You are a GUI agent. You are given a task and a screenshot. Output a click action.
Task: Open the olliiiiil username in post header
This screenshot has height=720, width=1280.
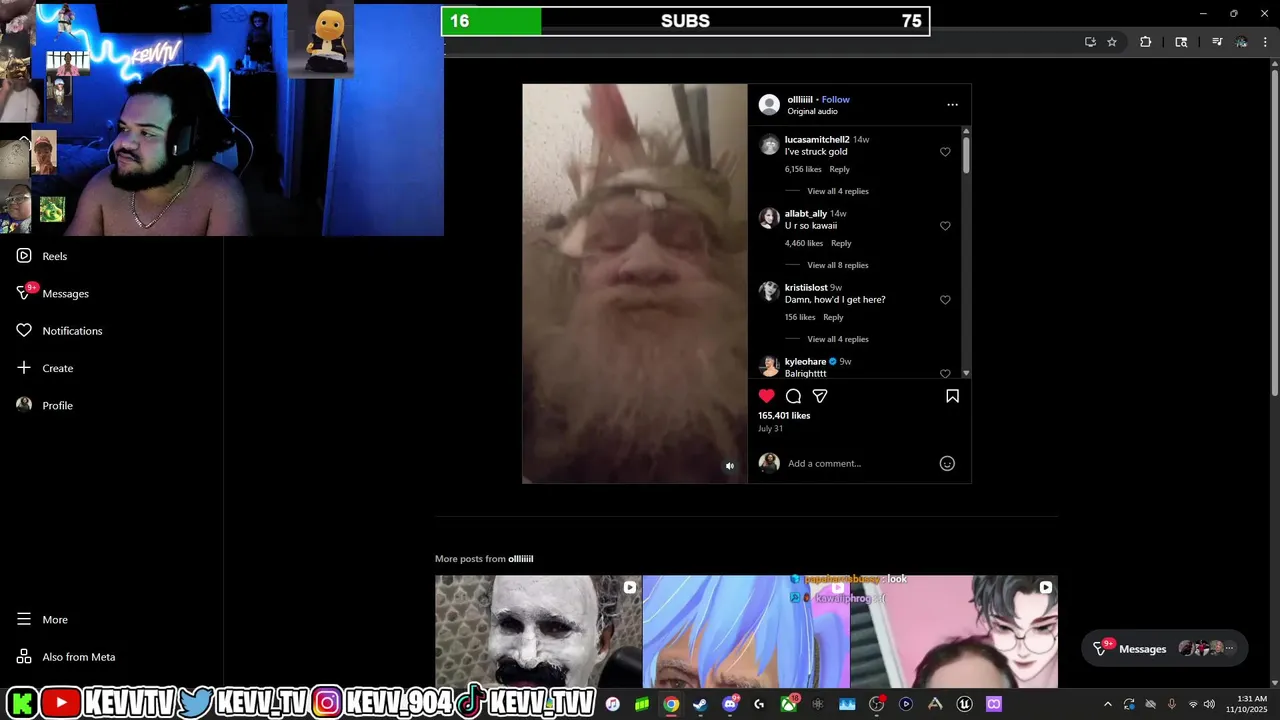pos(800,99)
